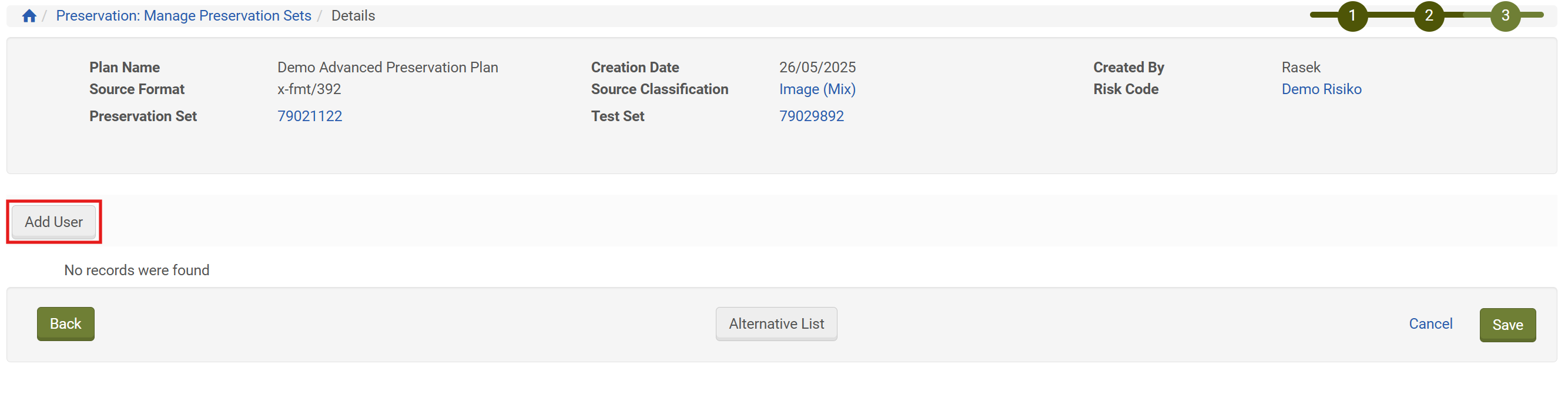This screenshot has height=394, width=1568.
Task: Go to wizard step 1 circle
Action: point(1352,16)
